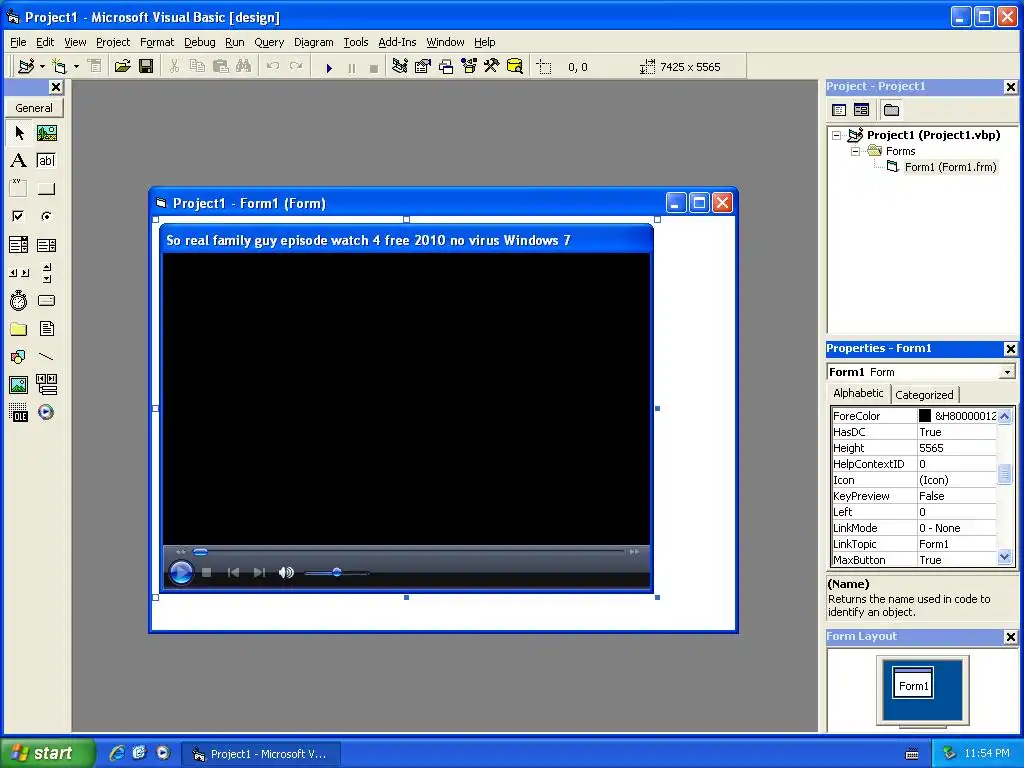Select the Data control tool
The width and height of the screenshot is (1024, 768).
pos(46,385)
